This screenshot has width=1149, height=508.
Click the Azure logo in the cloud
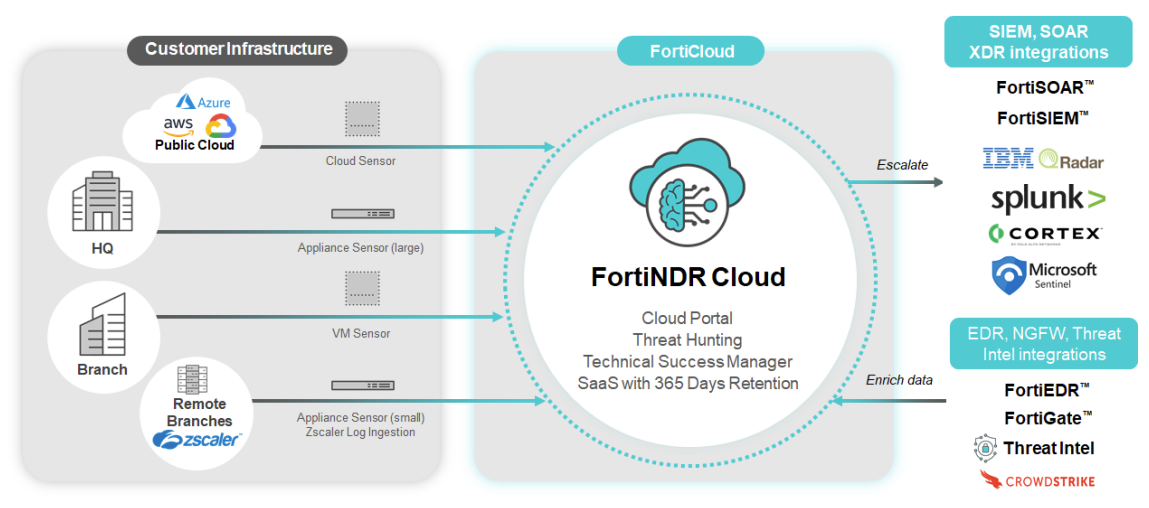click(203, 103)
